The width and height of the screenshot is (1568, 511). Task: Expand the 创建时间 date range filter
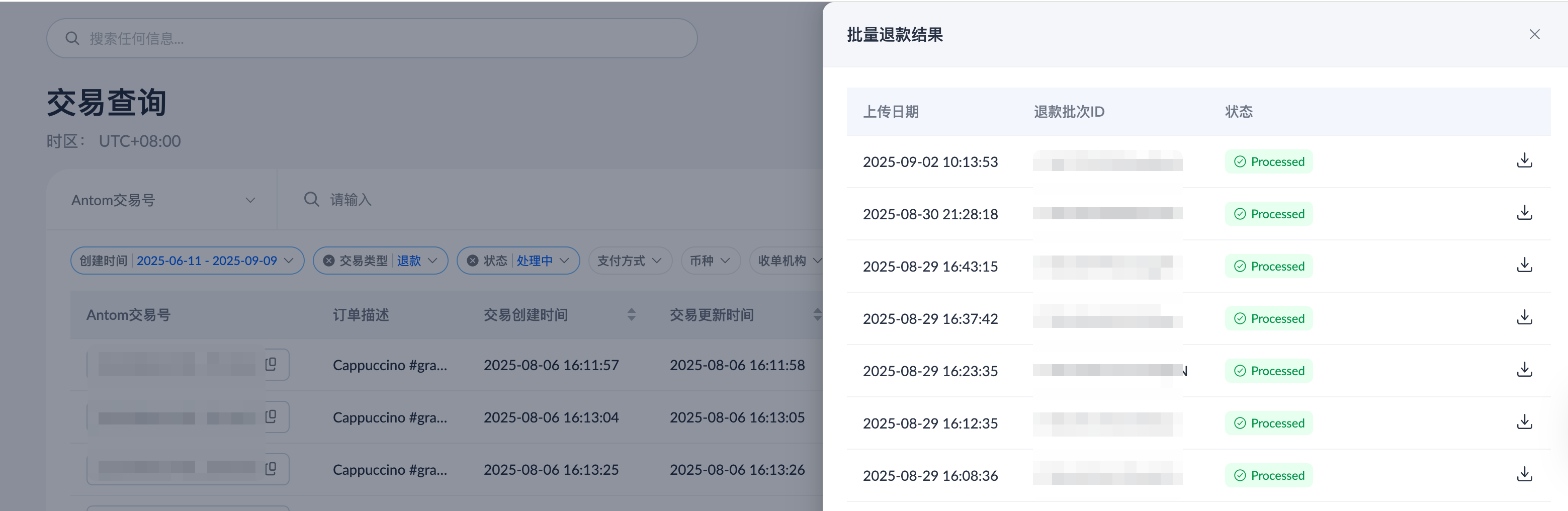coord(187,261)
